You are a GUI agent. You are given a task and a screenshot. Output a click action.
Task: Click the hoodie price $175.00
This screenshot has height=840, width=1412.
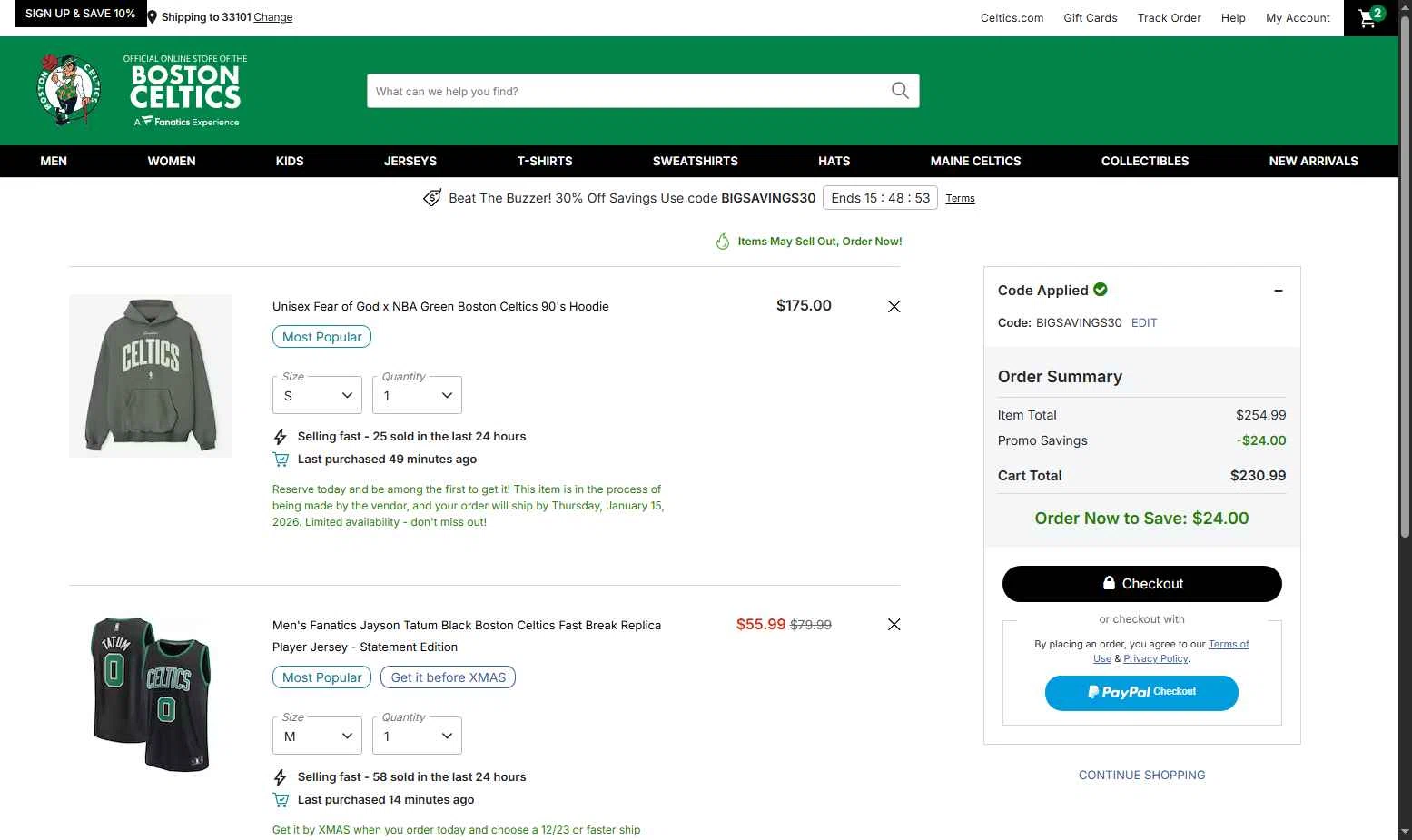pyautogui.click(x=804, y=306)
